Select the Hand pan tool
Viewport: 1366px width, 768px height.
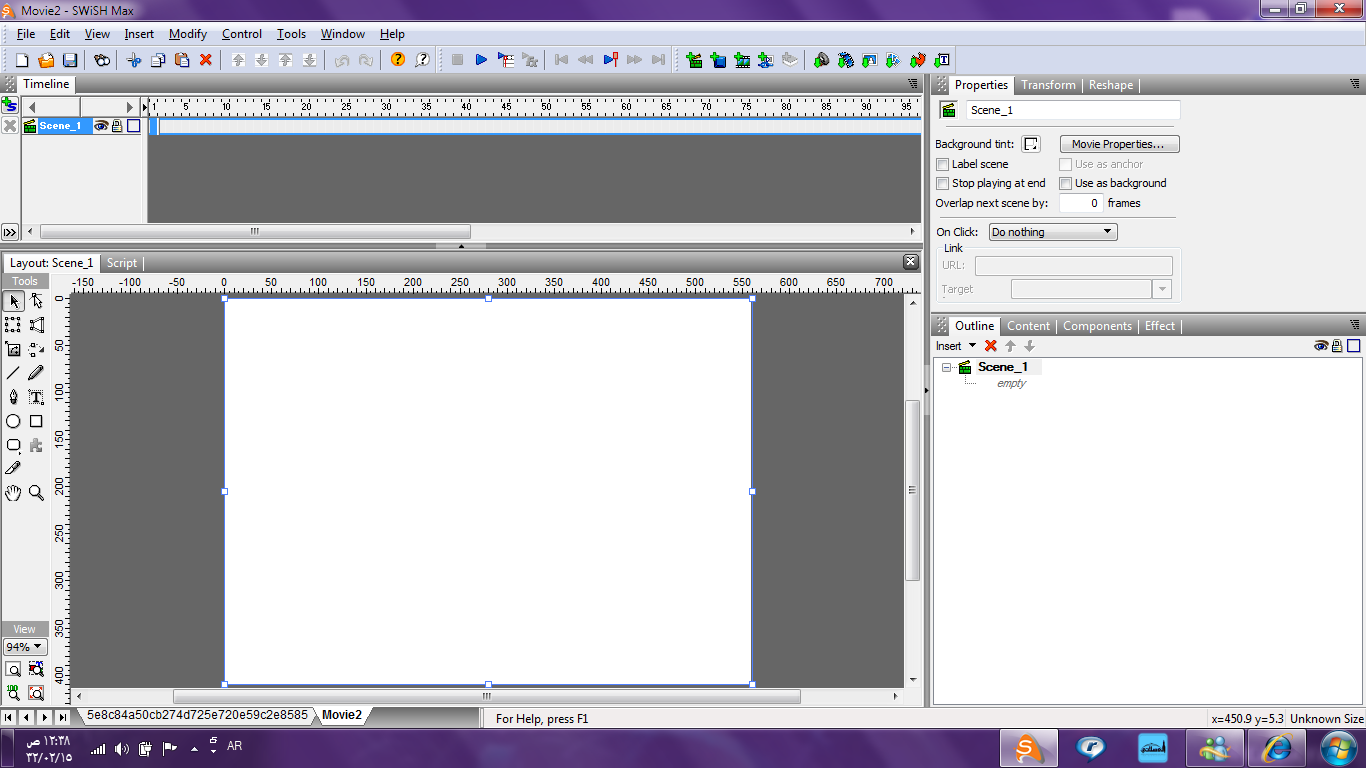pyautogui.click(x=13, y=492)
